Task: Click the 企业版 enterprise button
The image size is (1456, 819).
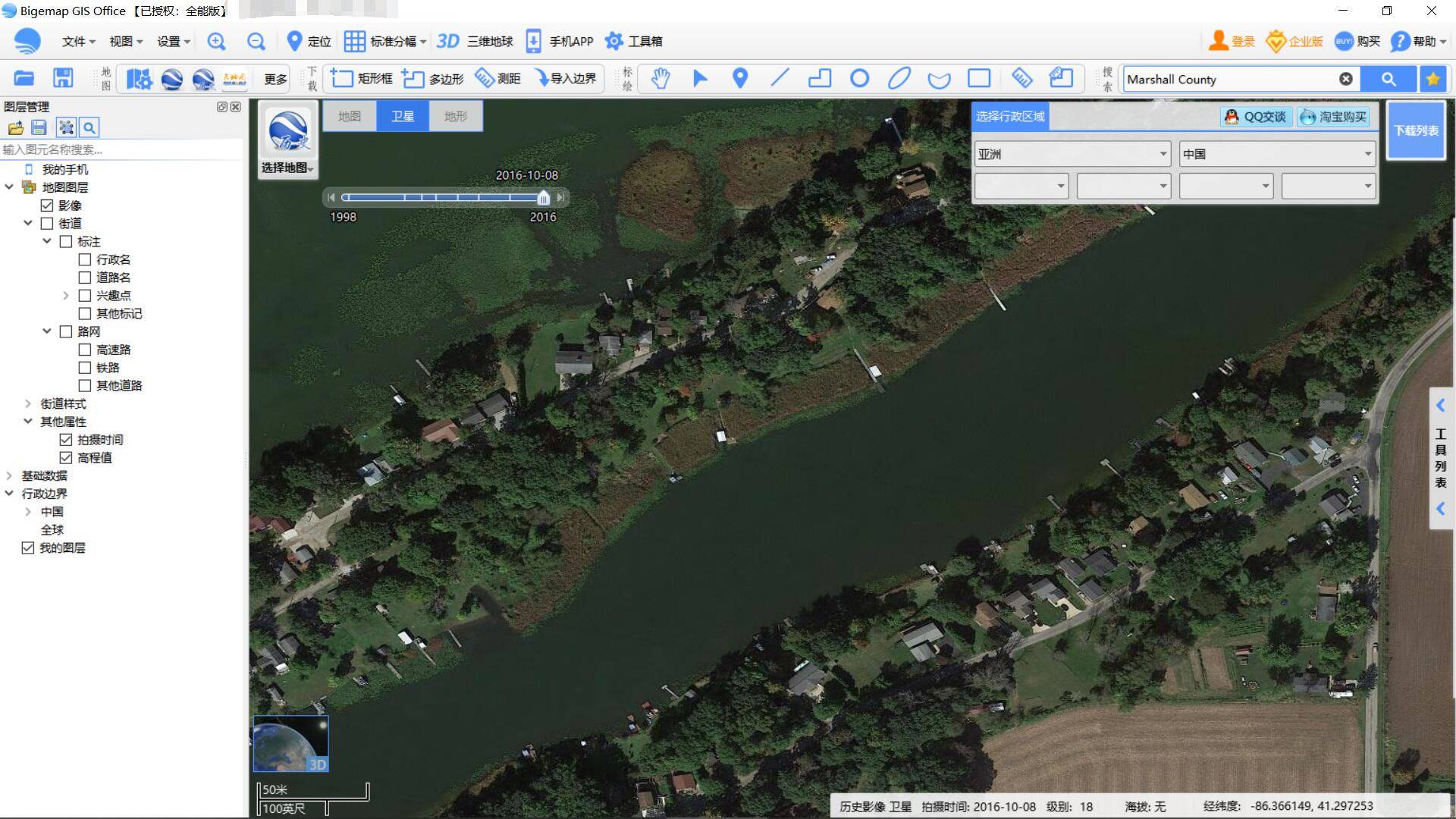Action: pos(1294,42)
